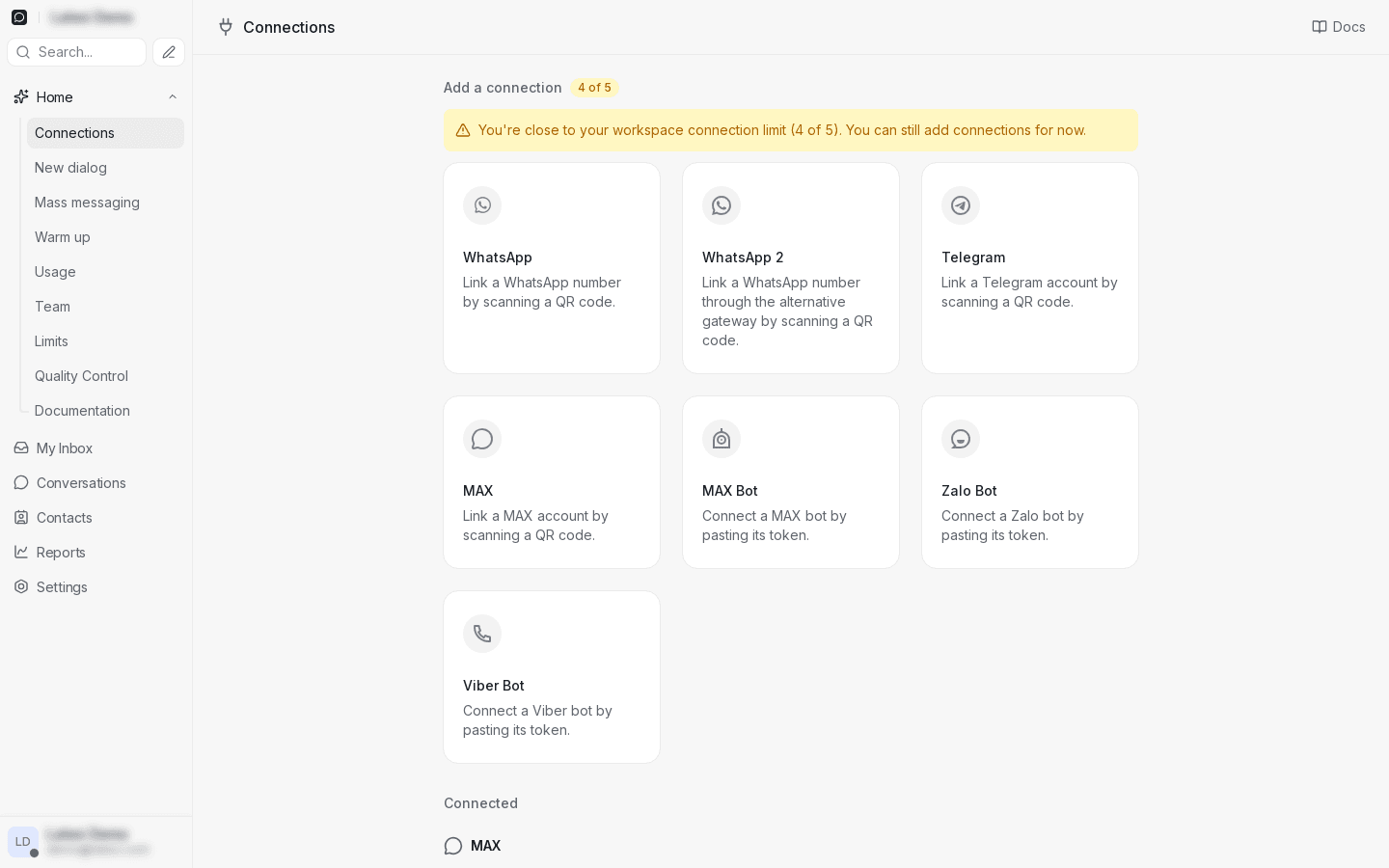The width and height of the screenshot is (1389, 868).
Task: Click the MAX icon under Connected
Action: [x=453, y=846]
